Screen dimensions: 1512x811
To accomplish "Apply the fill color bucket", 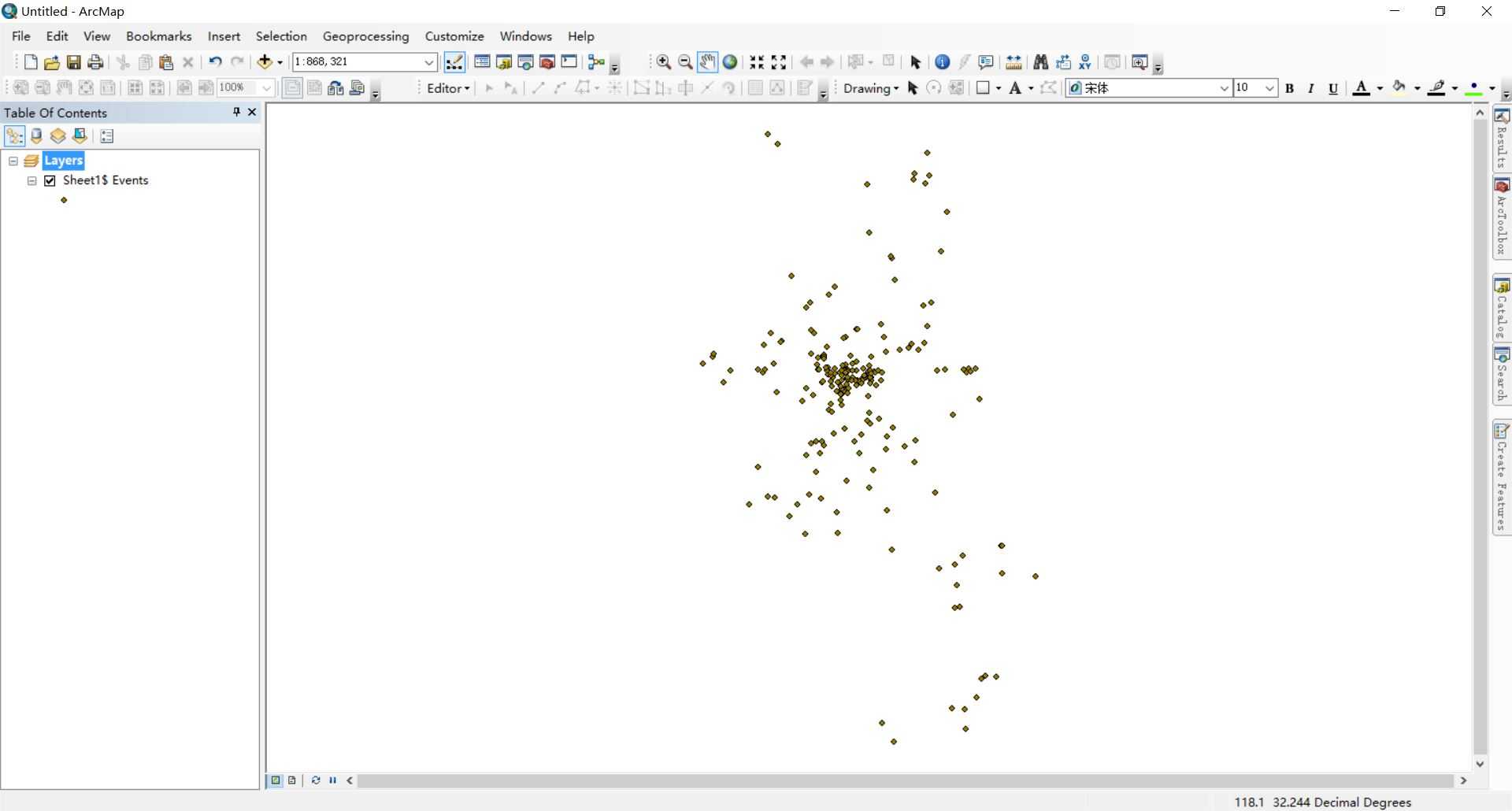I will coord(1400,88).
